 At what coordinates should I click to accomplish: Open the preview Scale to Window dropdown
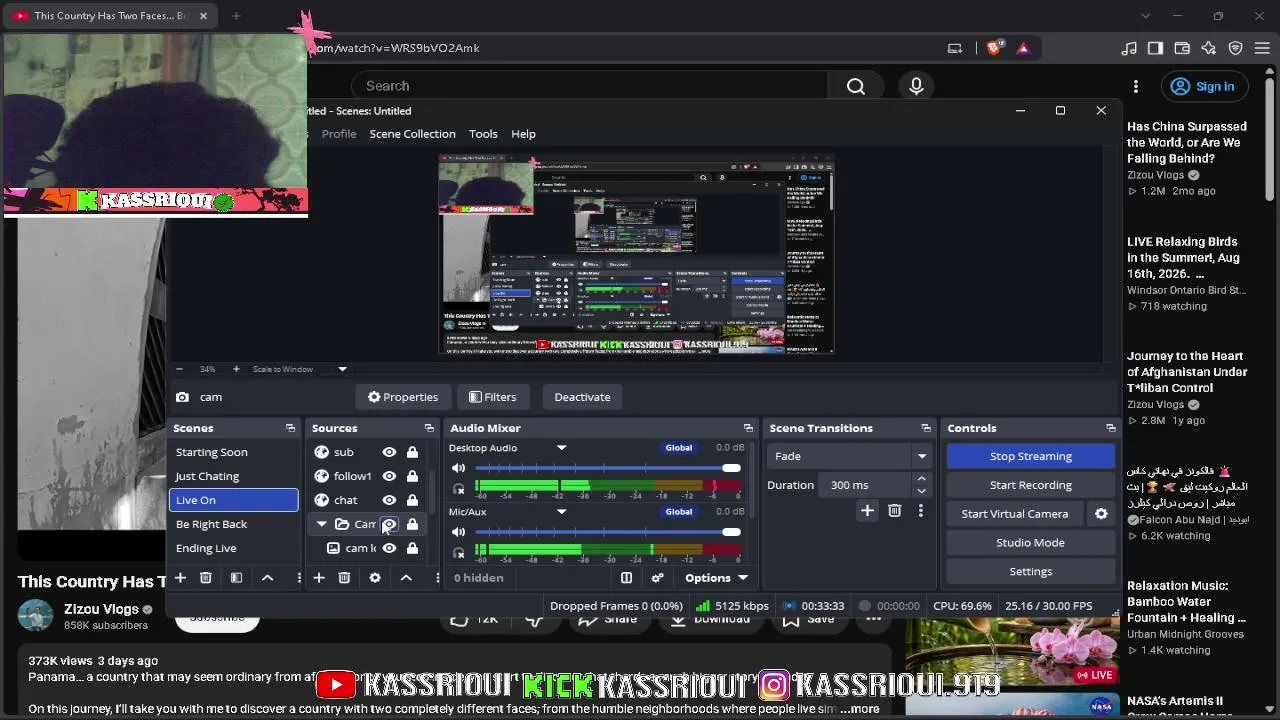pyautogui.click(x=342, y=369)
